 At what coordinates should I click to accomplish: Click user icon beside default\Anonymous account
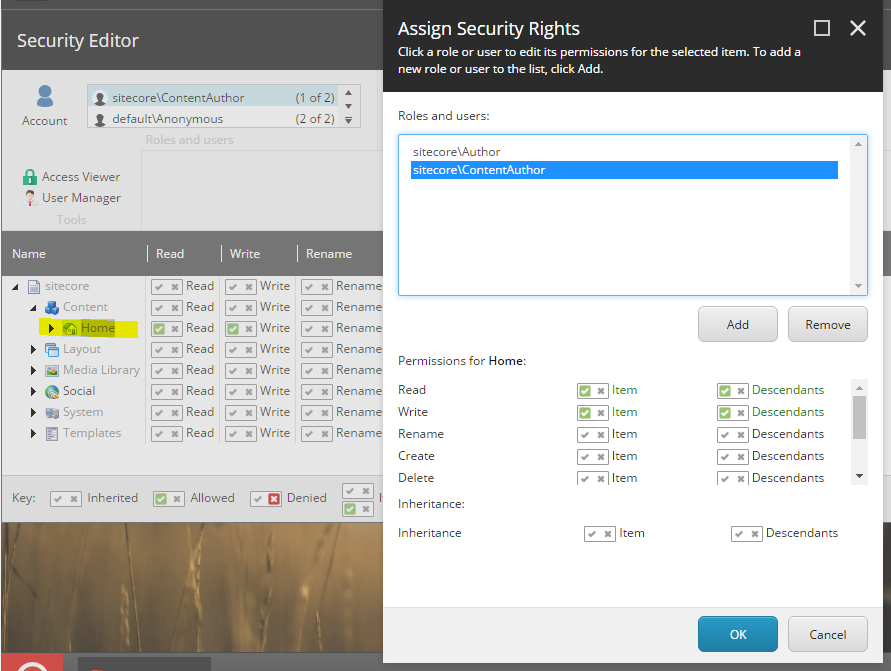(100, 119)
